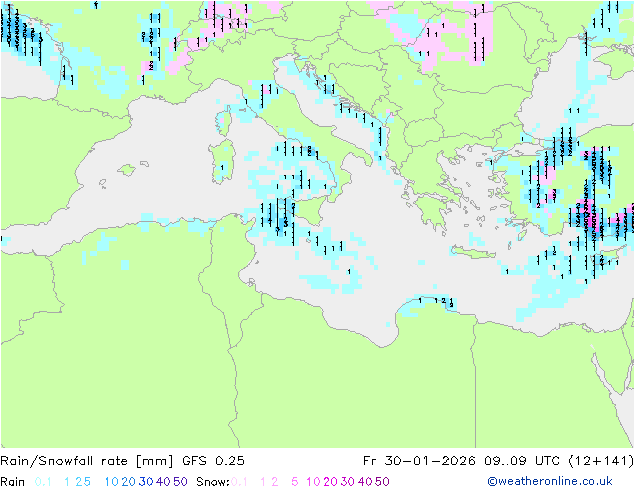Image resolution: width=634 pixels, height=490 pixels.
Task: Pick the Snow legend 40 value
Action: (365, 482)
